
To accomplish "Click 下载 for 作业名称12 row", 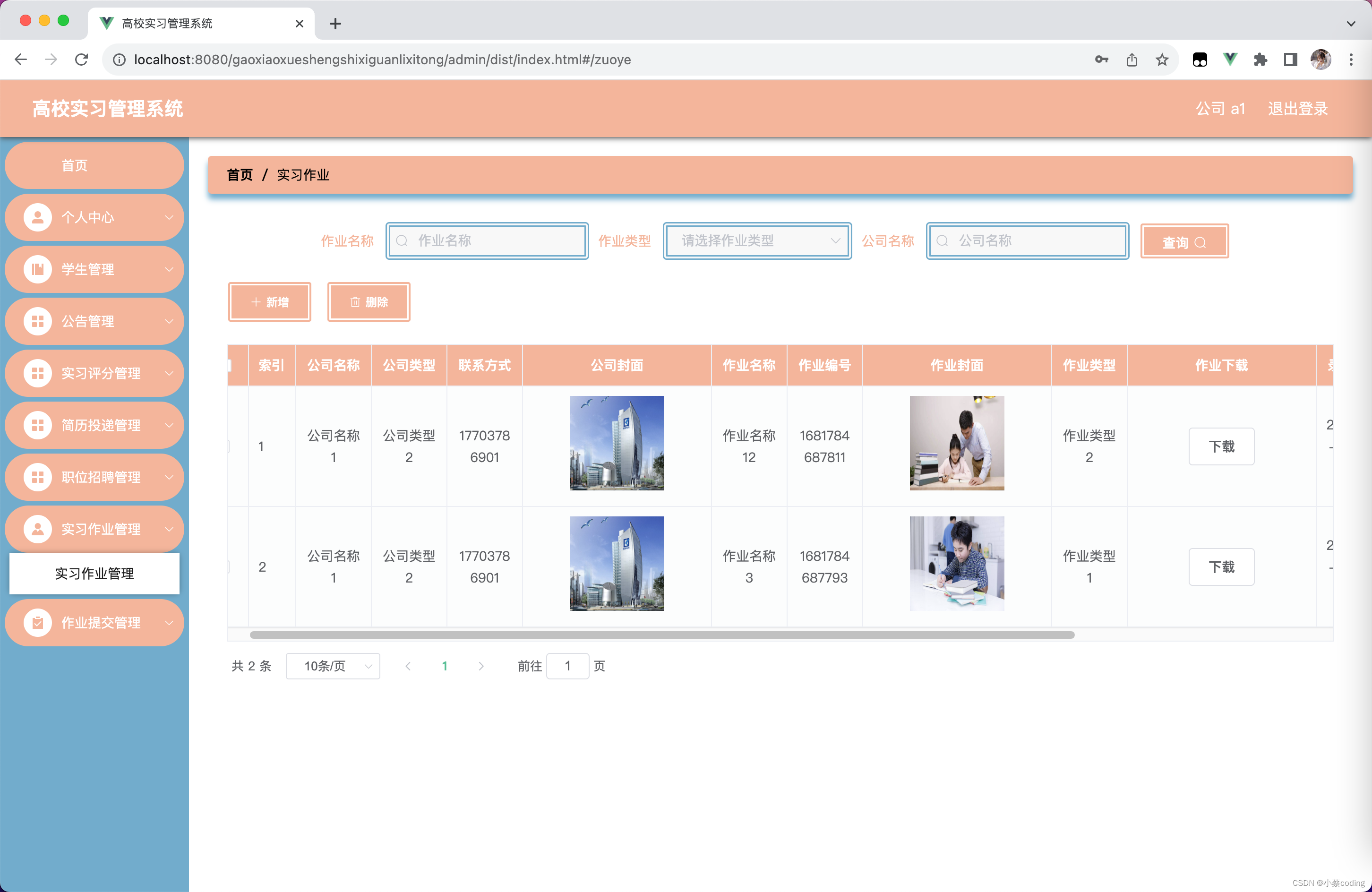I will tap(1221, 446).
